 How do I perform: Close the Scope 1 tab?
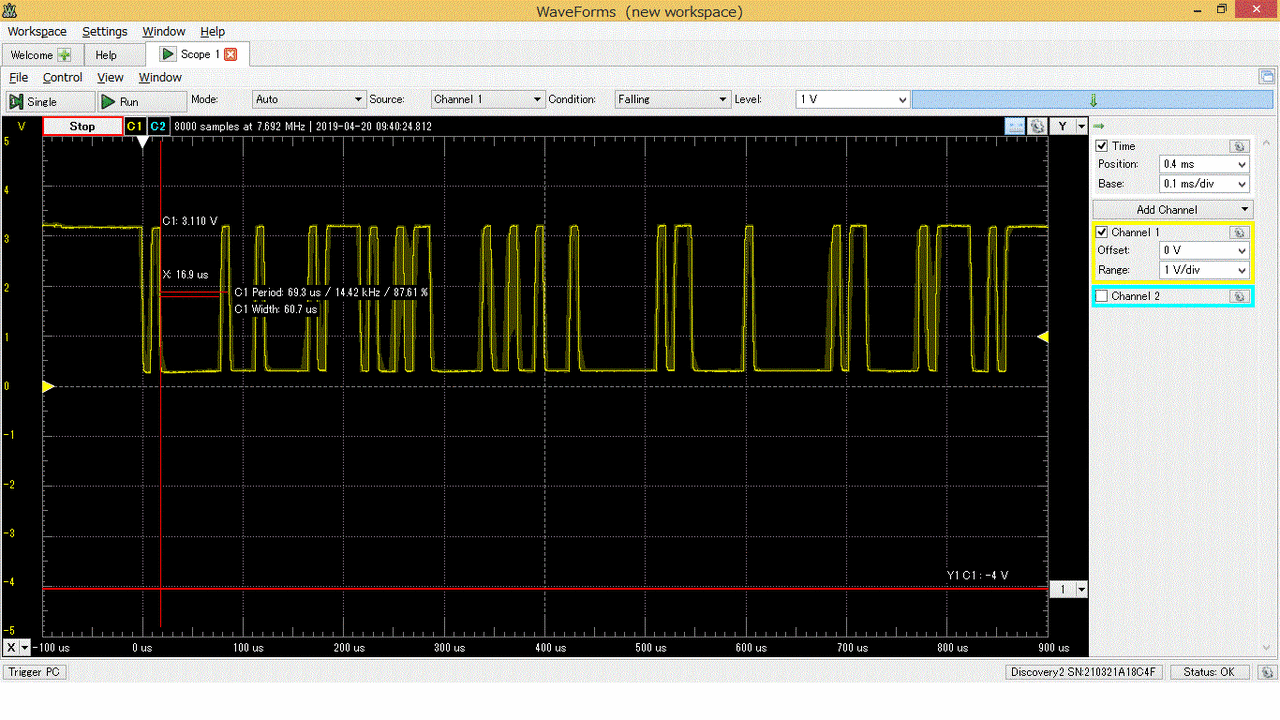[x=231, y=54]
